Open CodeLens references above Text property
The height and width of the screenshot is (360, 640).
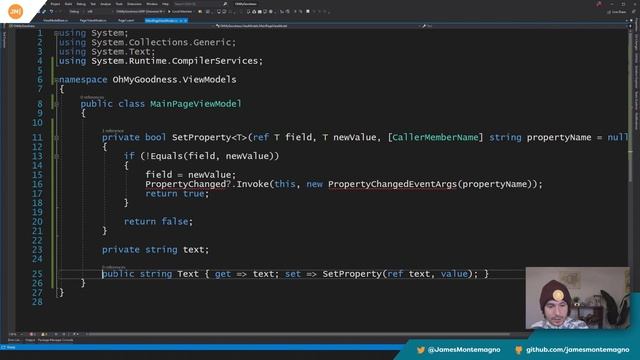(113, 267)
